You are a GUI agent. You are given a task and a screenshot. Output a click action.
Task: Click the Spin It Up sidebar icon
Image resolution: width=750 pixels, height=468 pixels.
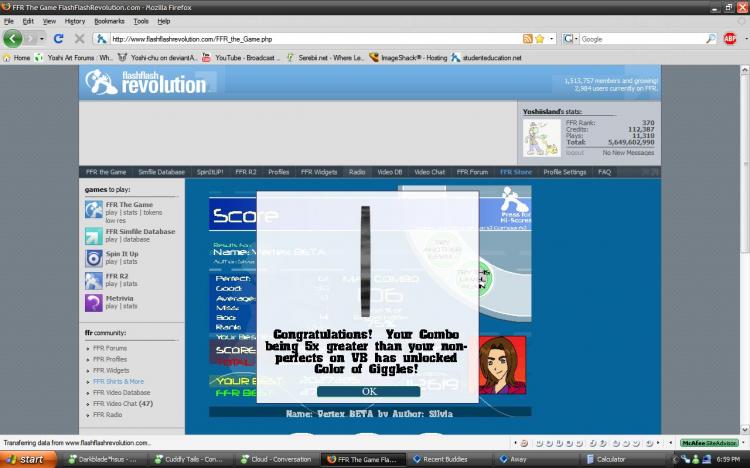pos(94,258)
